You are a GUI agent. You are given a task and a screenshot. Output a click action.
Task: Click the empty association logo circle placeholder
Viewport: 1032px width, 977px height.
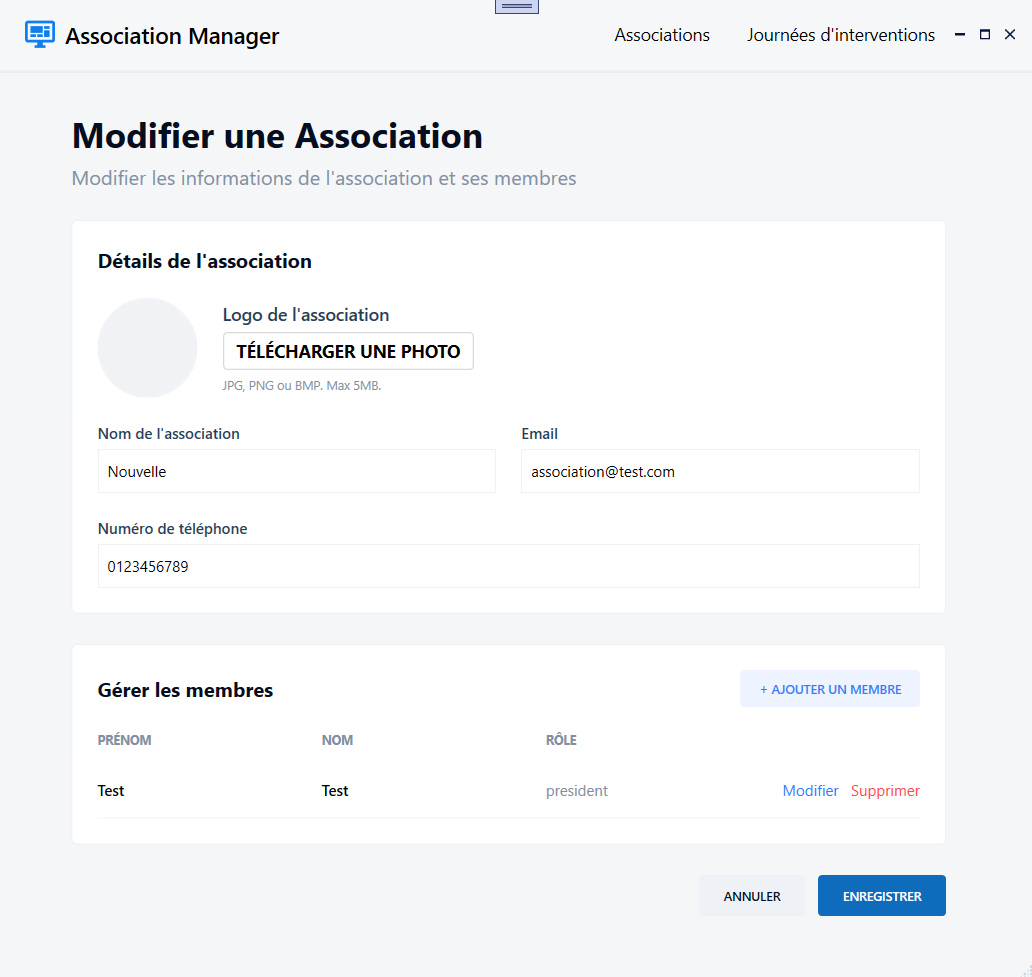point(147,348)
